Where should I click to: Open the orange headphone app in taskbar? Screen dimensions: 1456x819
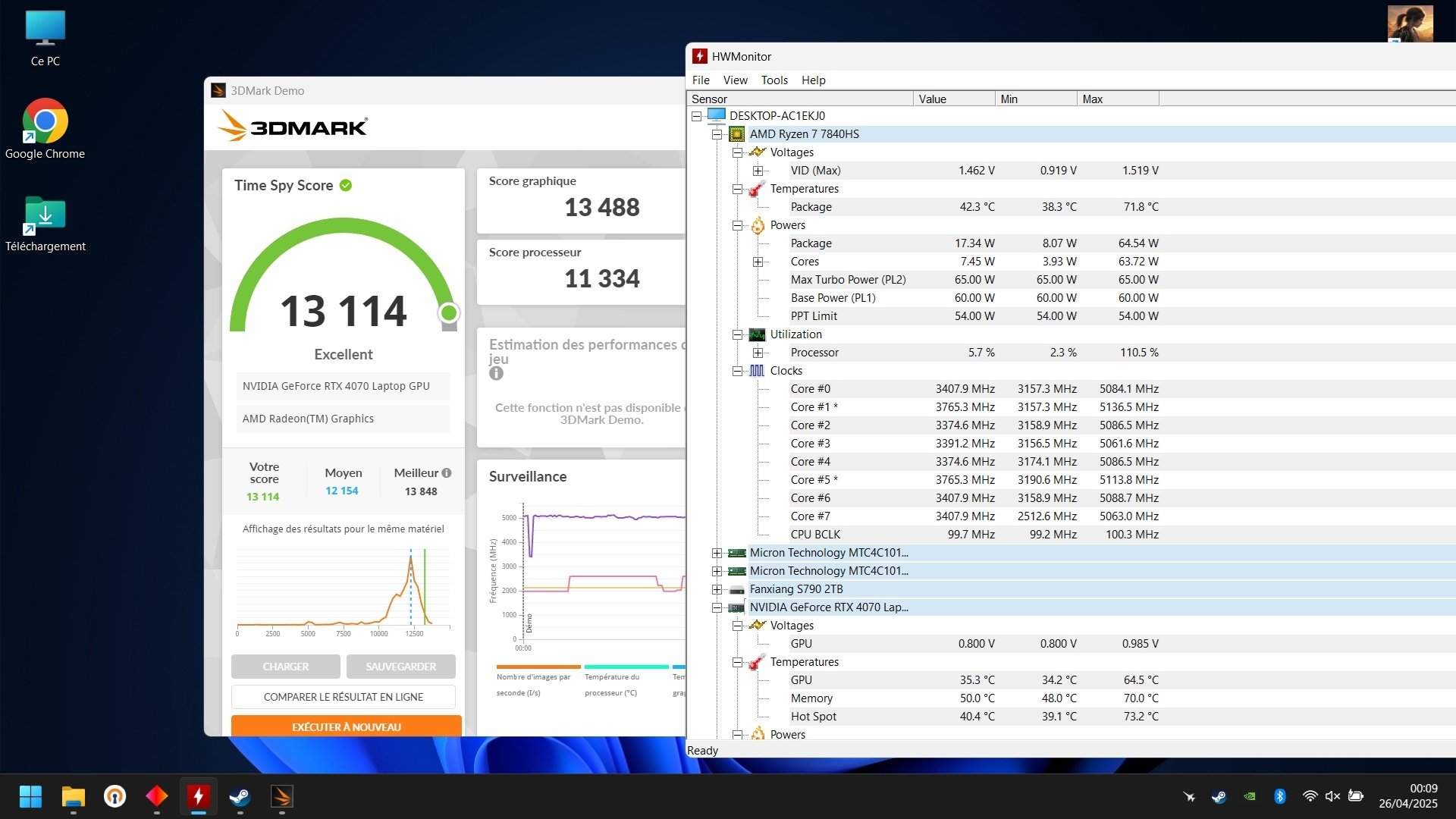point(115,796)
